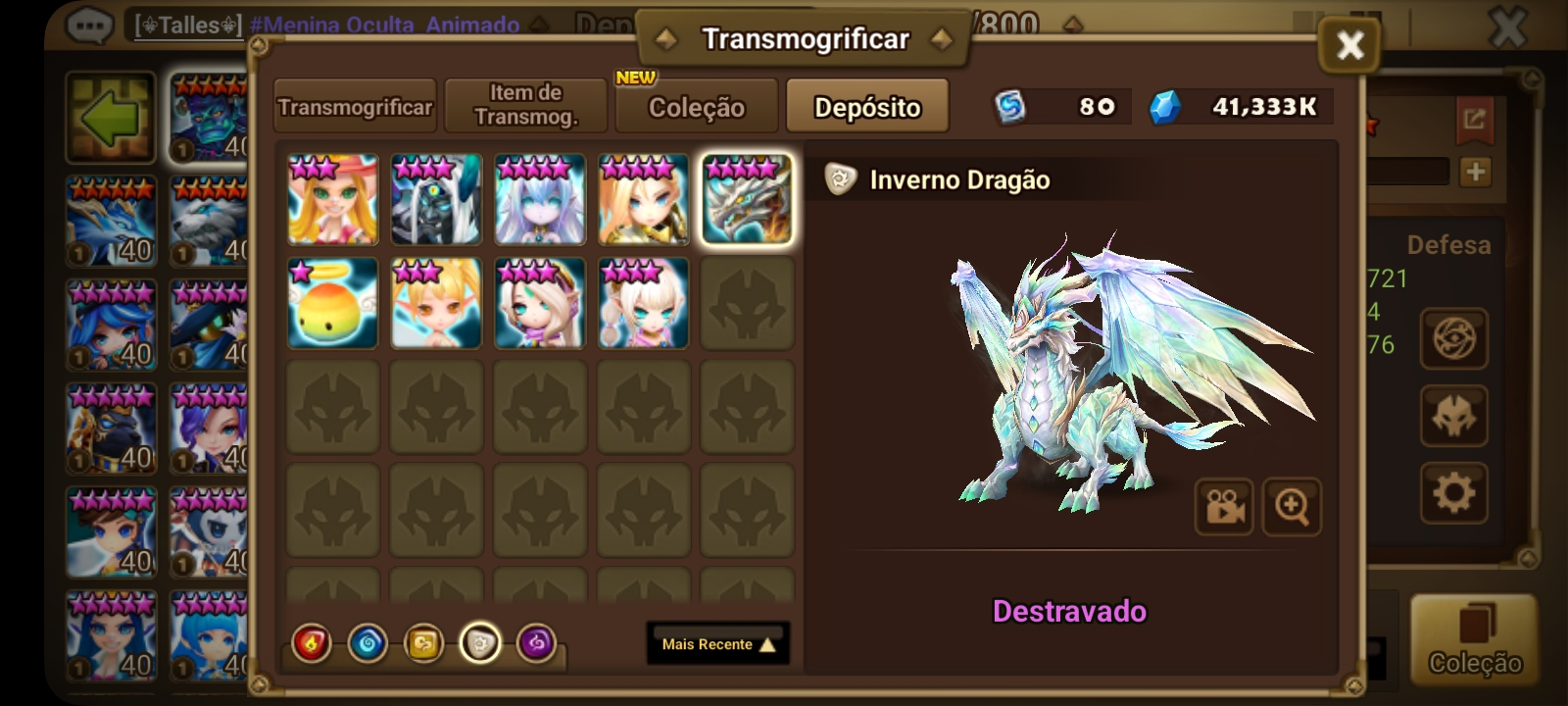
Task: Play the transmog animation camera icon
Action: tap(1224, 507)
